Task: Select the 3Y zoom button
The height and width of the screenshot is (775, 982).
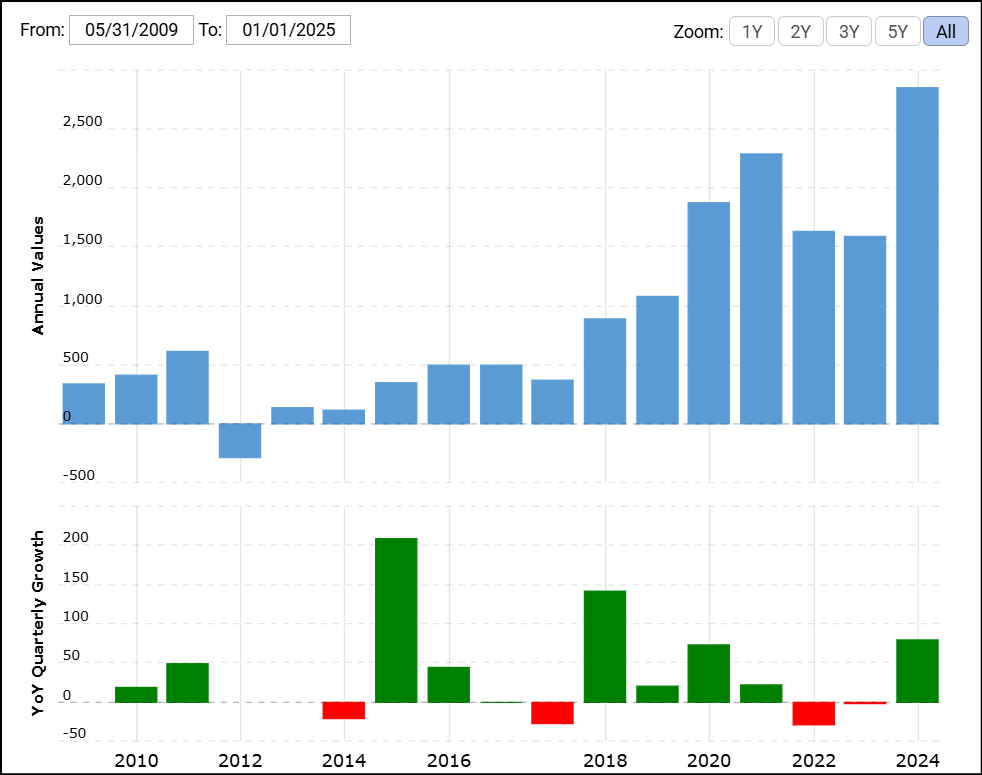Action: pyautogui.click(x=848, y=31)
